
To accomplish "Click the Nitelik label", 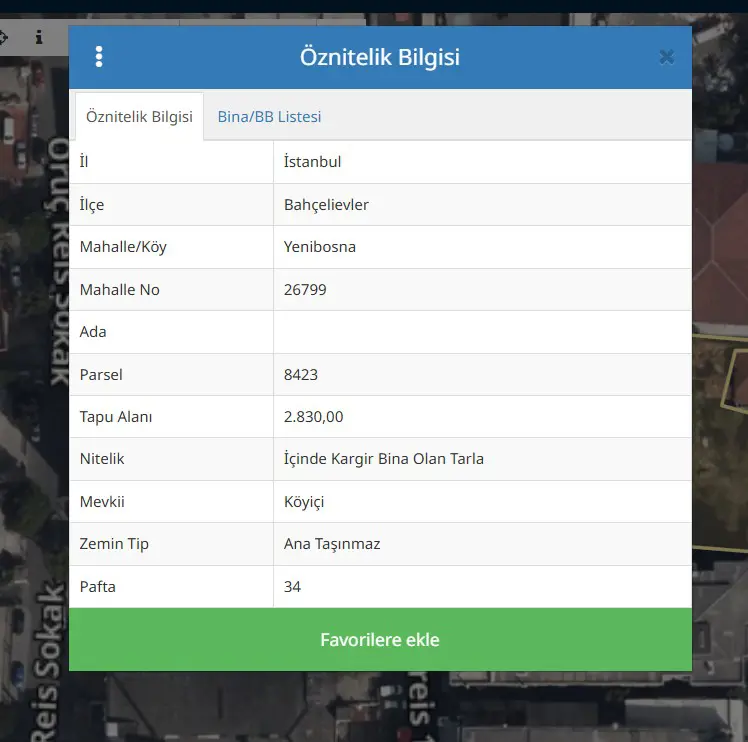I will pyautogui.click(x=102, y=459).
